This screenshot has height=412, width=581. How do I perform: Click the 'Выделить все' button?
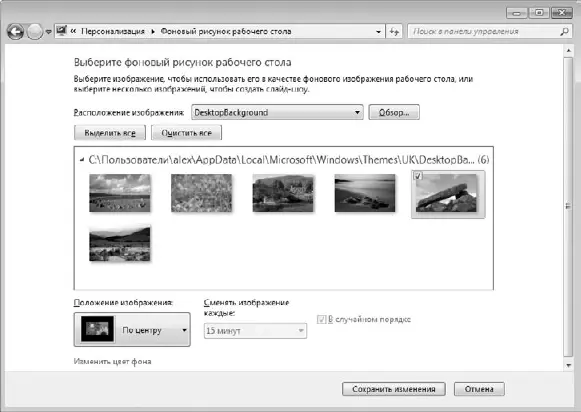coord(110,133)
